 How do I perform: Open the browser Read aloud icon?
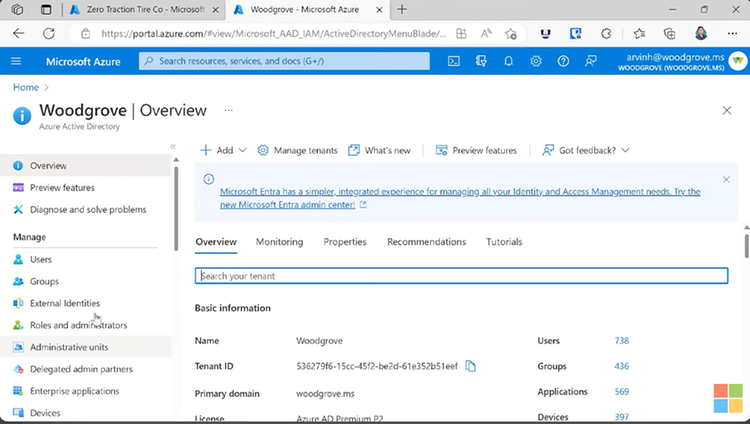(x=486, y=33)
